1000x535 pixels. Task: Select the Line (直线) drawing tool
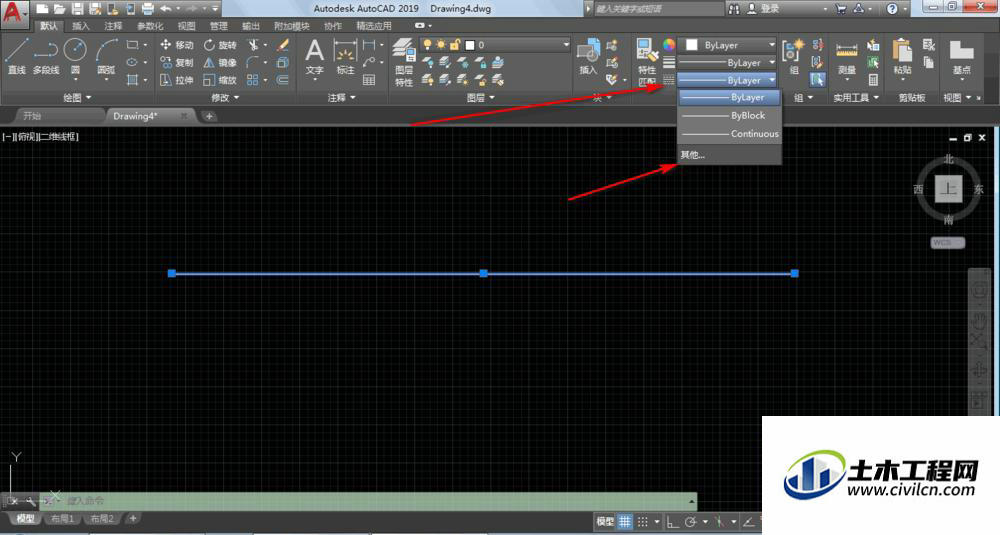point(17,56)
